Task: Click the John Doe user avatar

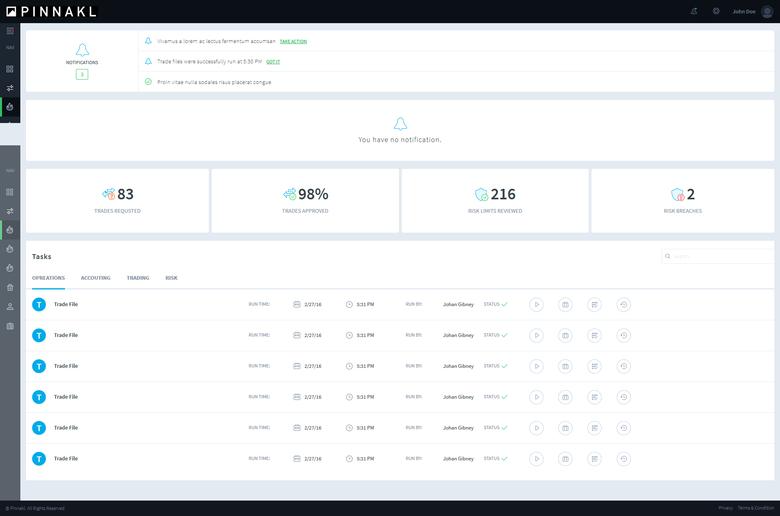Action: pyautogui.click(x=768, y=11)
